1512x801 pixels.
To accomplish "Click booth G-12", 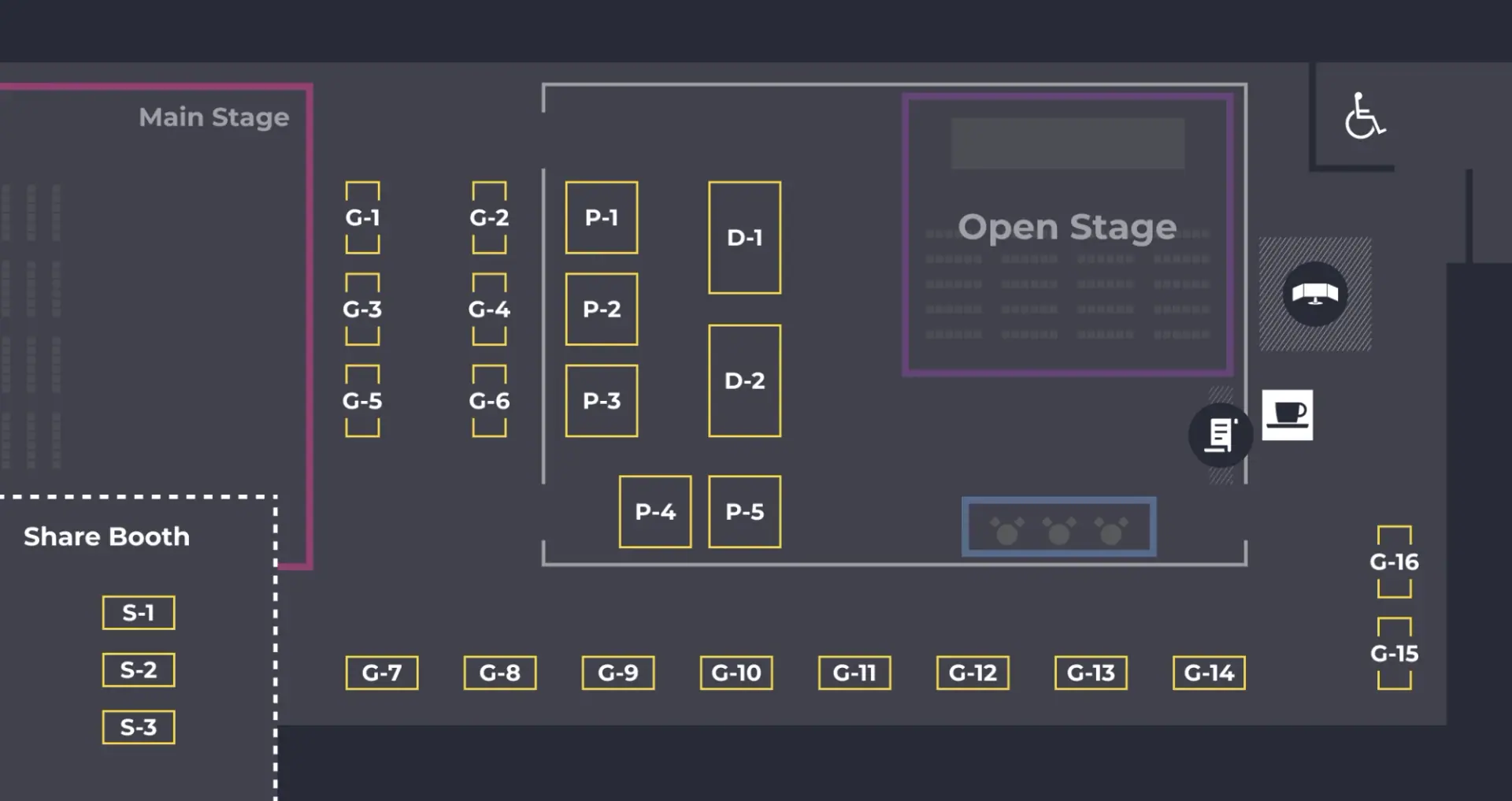I will coord(973,673).
